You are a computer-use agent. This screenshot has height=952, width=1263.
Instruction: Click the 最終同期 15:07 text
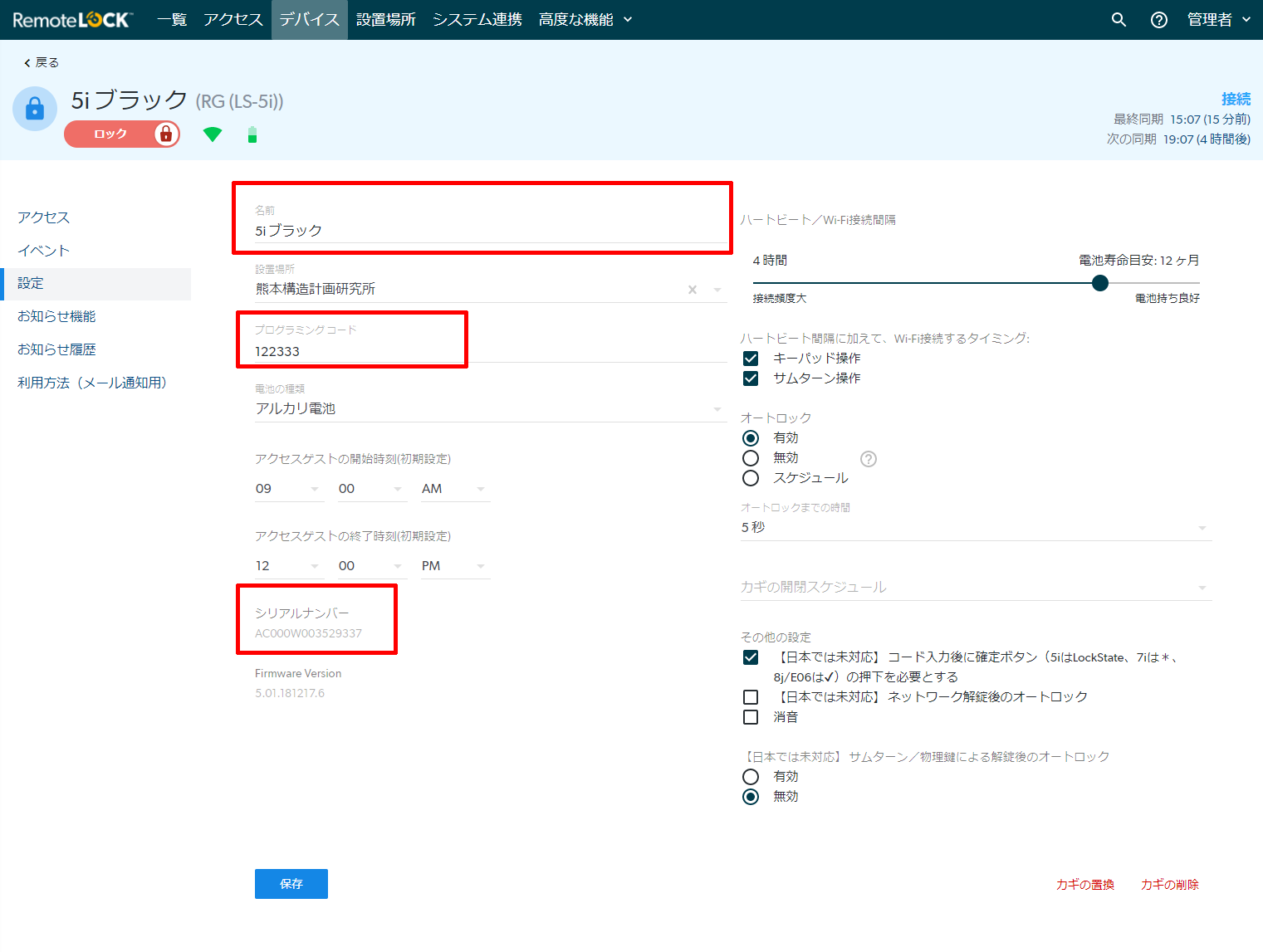click(1182, 120)
